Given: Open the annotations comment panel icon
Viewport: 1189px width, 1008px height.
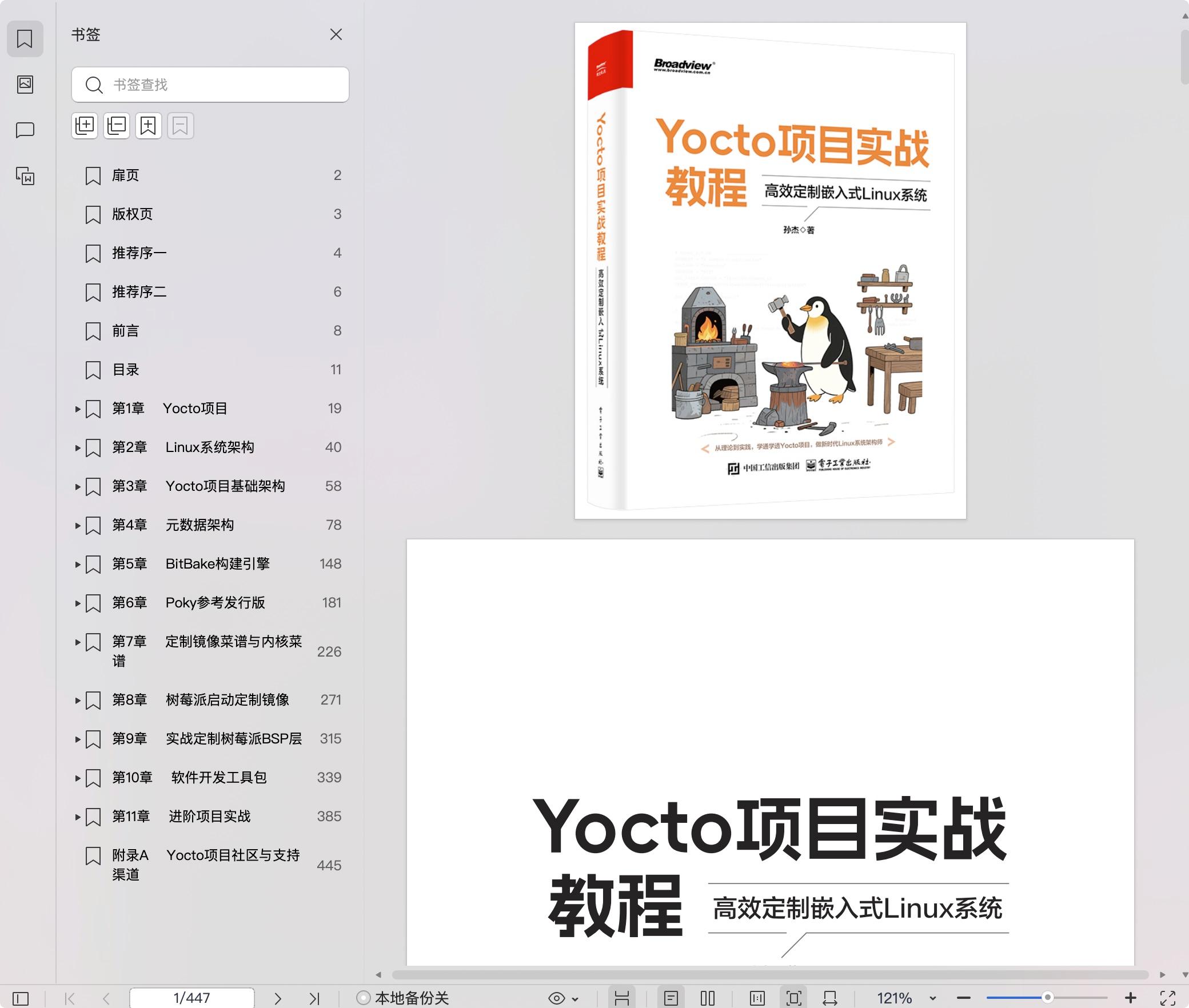Looking at the screenshot, I should pyautogui.click(x=25, y=130).
